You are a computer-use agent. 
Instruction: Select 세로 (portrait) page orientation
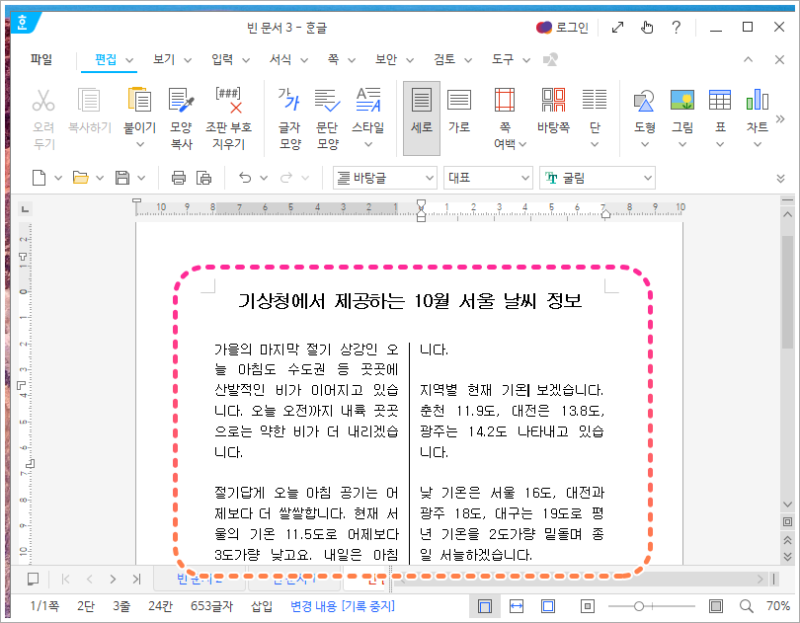[421, 118]
